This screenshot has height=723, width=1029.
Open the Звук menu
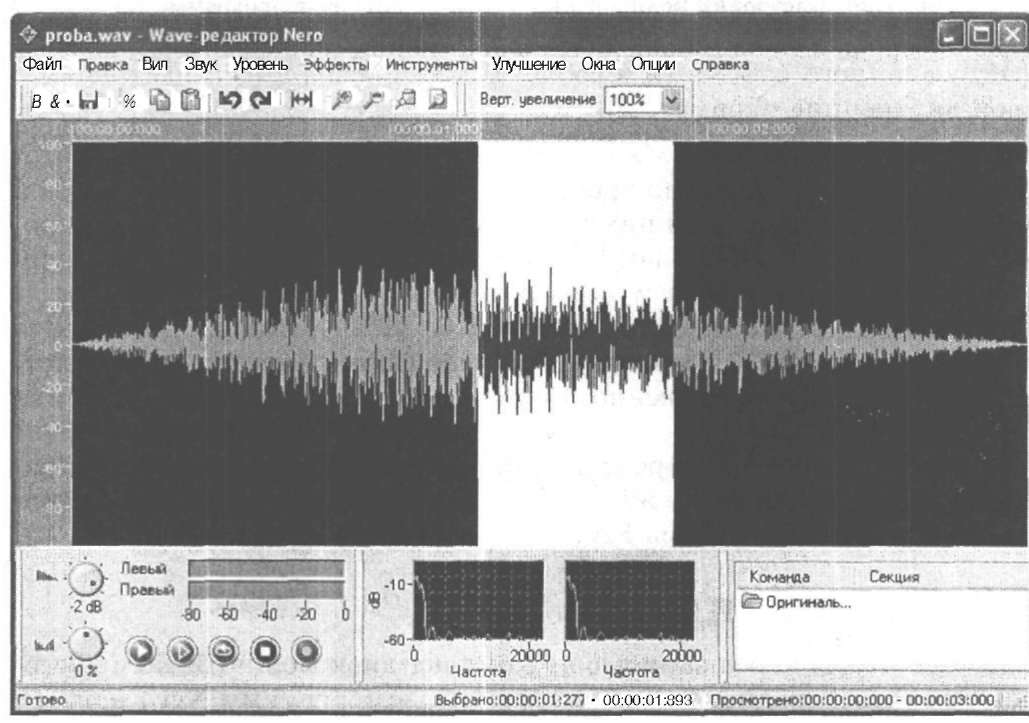tap(200, 65)
